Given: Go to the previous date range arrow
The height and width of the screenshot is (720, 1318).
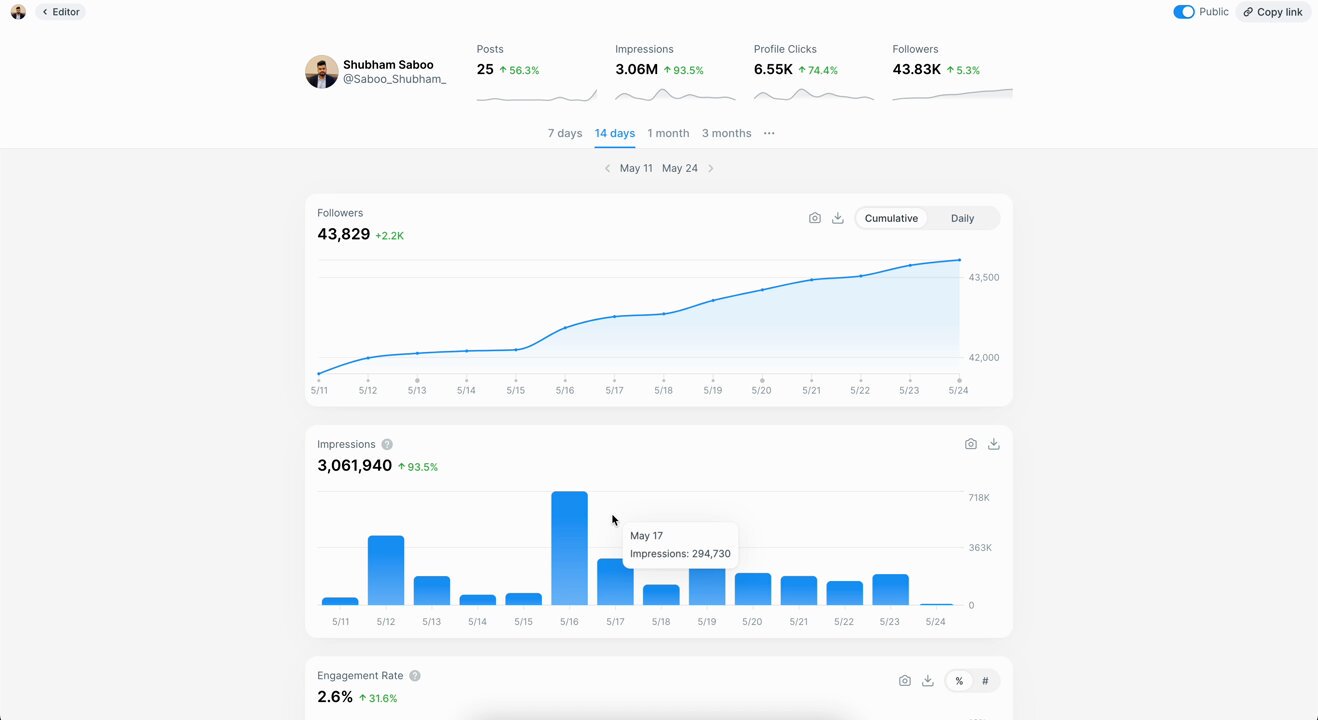Looking at the screenshot, I should pos(607,168).
